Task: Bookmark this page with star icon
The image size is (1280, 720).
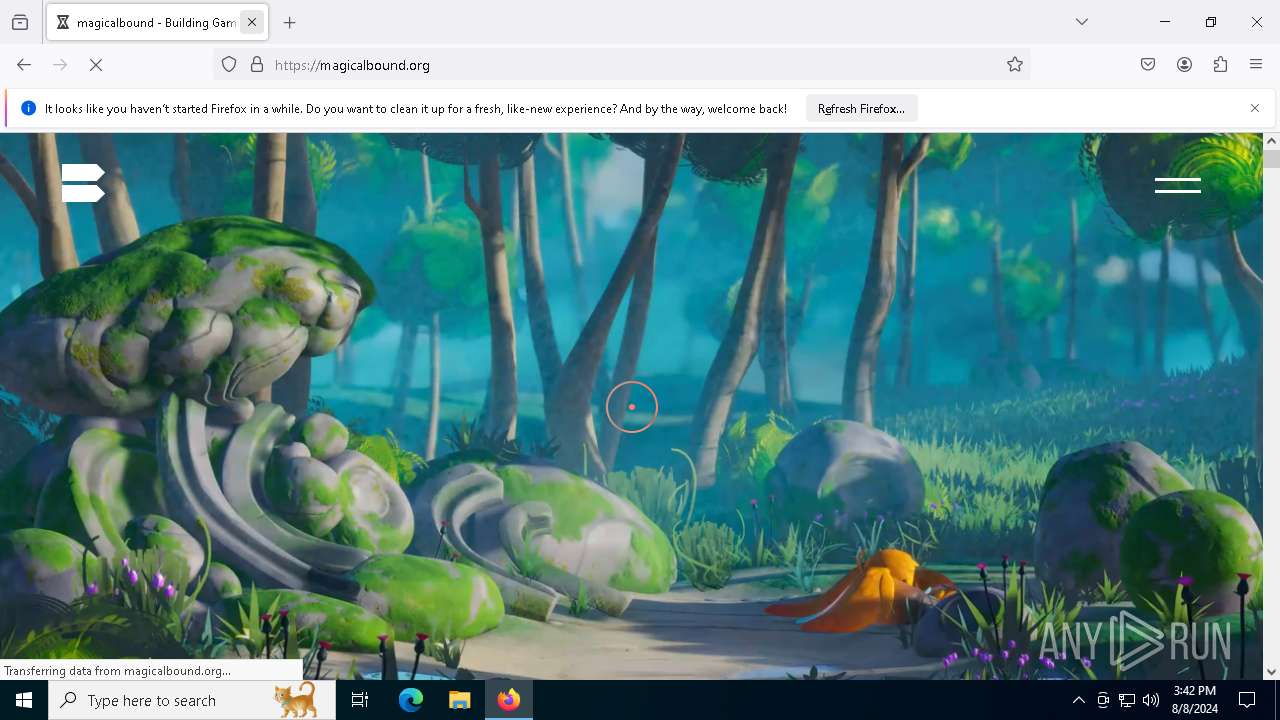Action: (1015, 65)
